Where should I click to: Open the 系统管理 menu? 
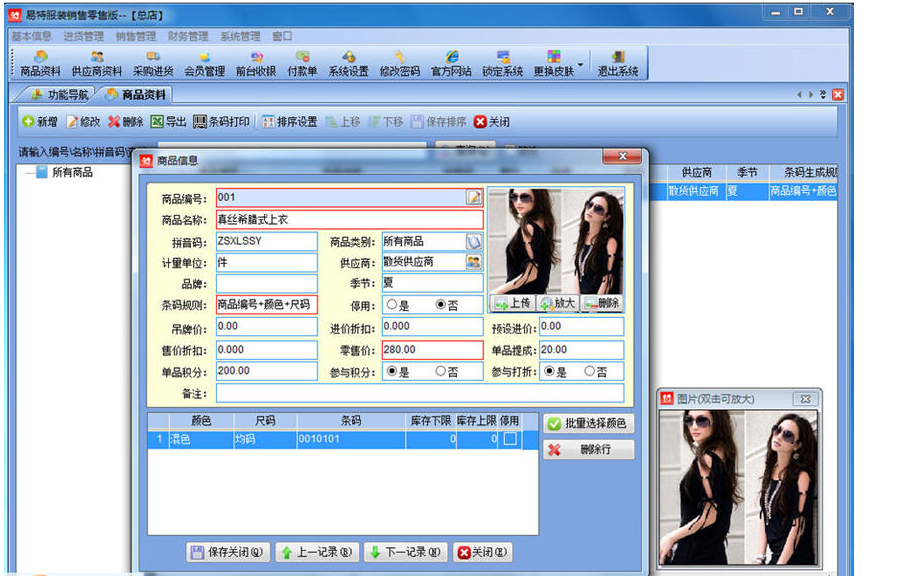(x=240, y=36)
